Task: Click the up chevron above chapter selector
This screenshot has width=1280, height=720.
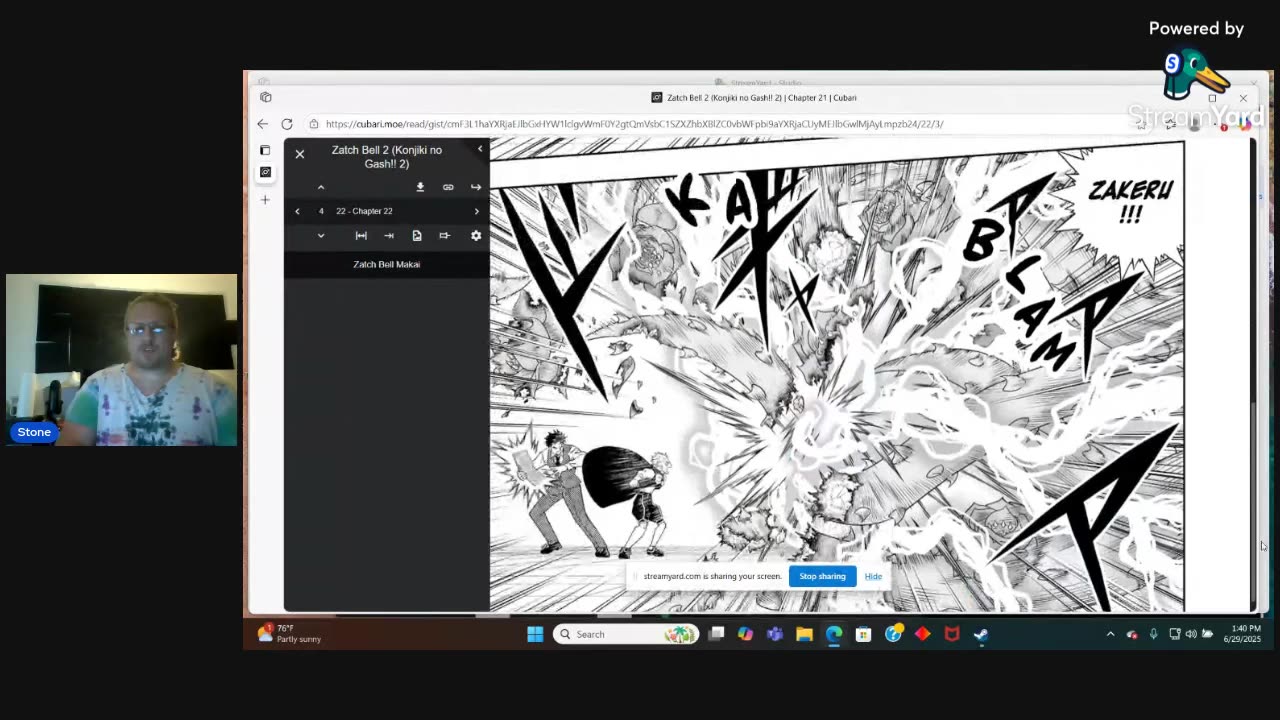Action: click(x=321, y=187)
